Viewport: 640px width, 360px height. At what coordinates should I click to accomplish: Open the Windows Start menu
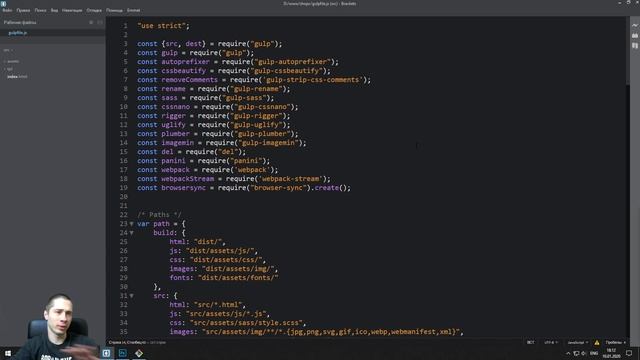click(8, 353)
